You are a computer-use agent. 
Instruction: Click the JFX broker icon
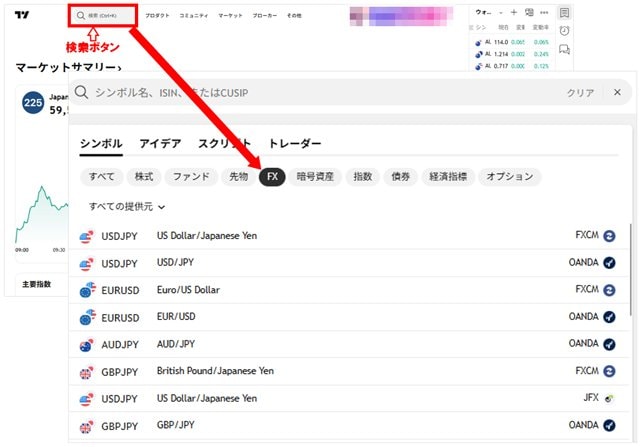(x=609, y=398)
